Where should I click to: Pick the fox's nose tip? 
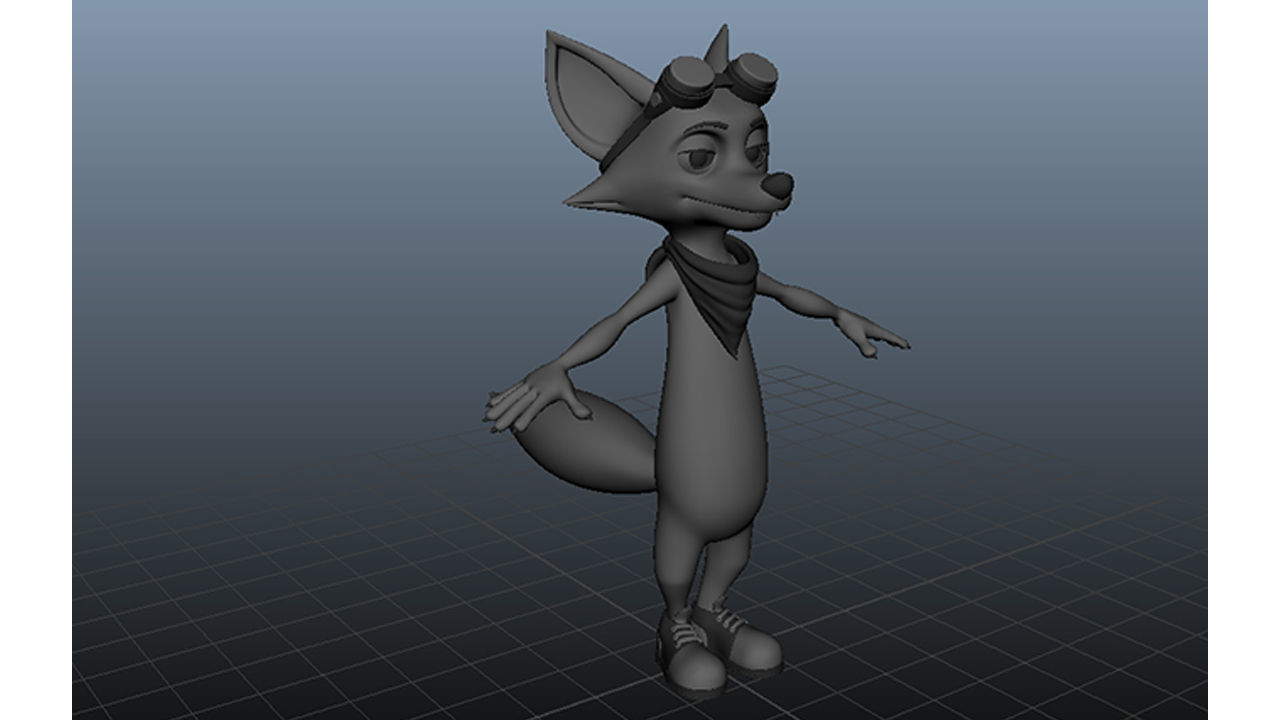click(x=778, y=185)
